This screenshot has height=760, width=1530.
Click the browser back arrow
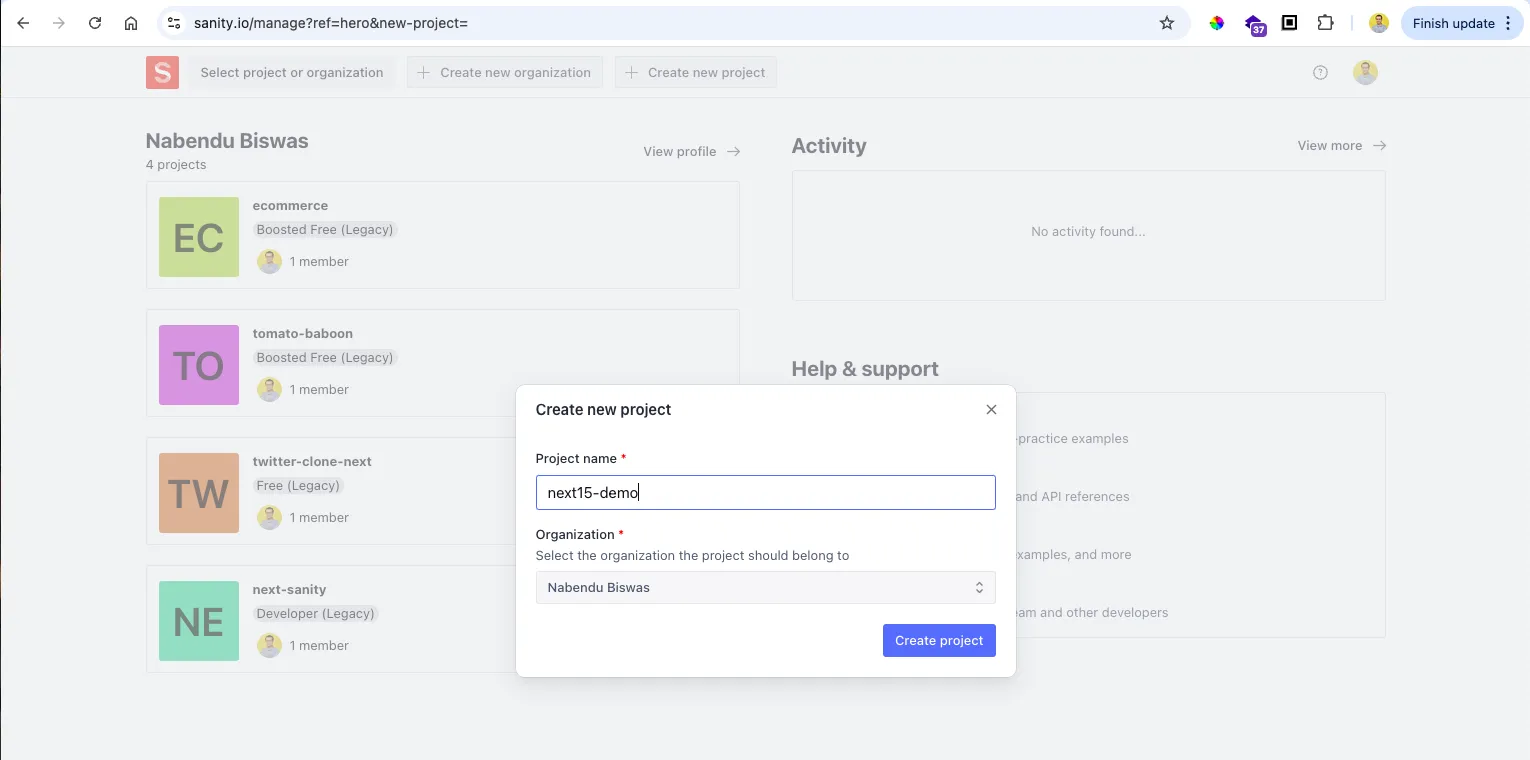tap(23, 23)
